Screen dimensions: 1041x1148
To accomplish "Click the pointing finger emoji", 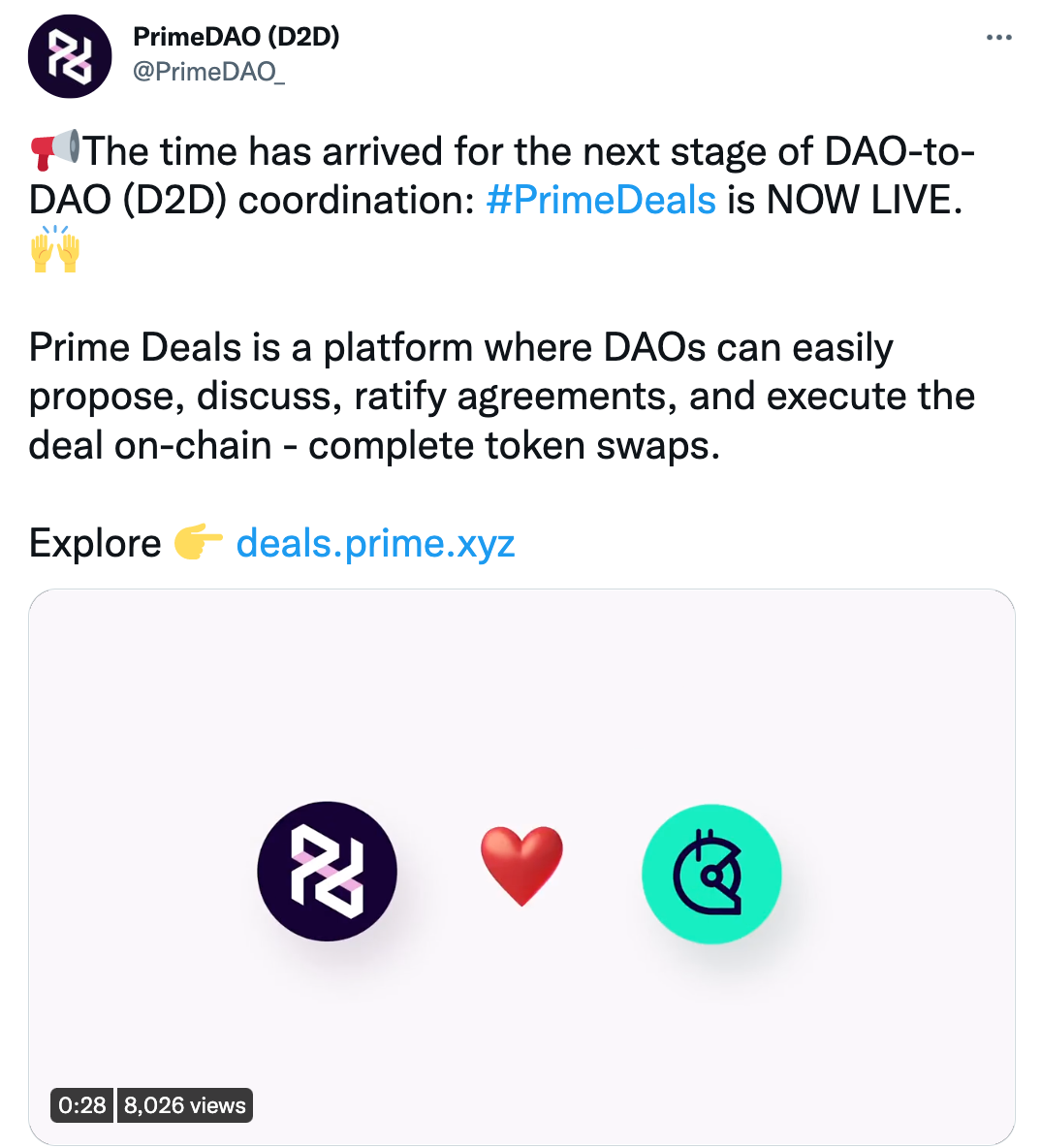I will coord(199,543).
